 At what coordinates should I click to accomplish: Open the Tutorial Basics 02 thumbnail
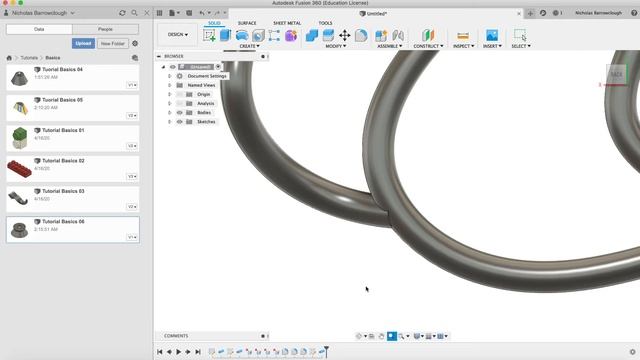pyautogui.click(x=19, y=169)
